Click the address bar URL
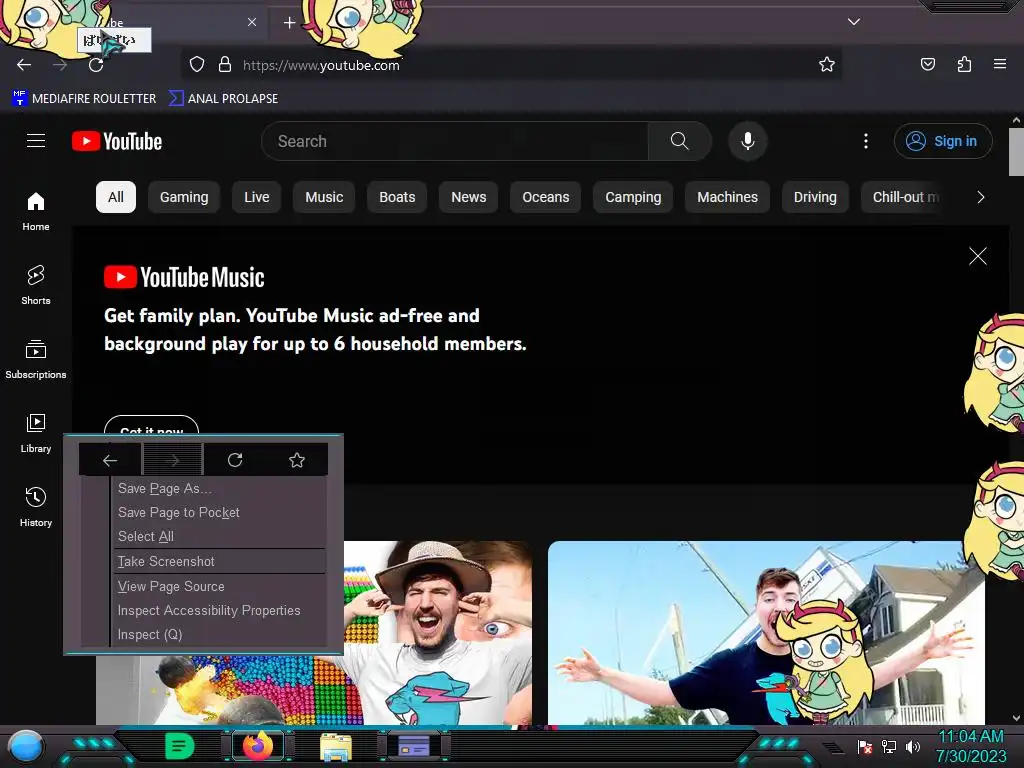Viewport: 1024px width, 768px height. coord(321,65)
